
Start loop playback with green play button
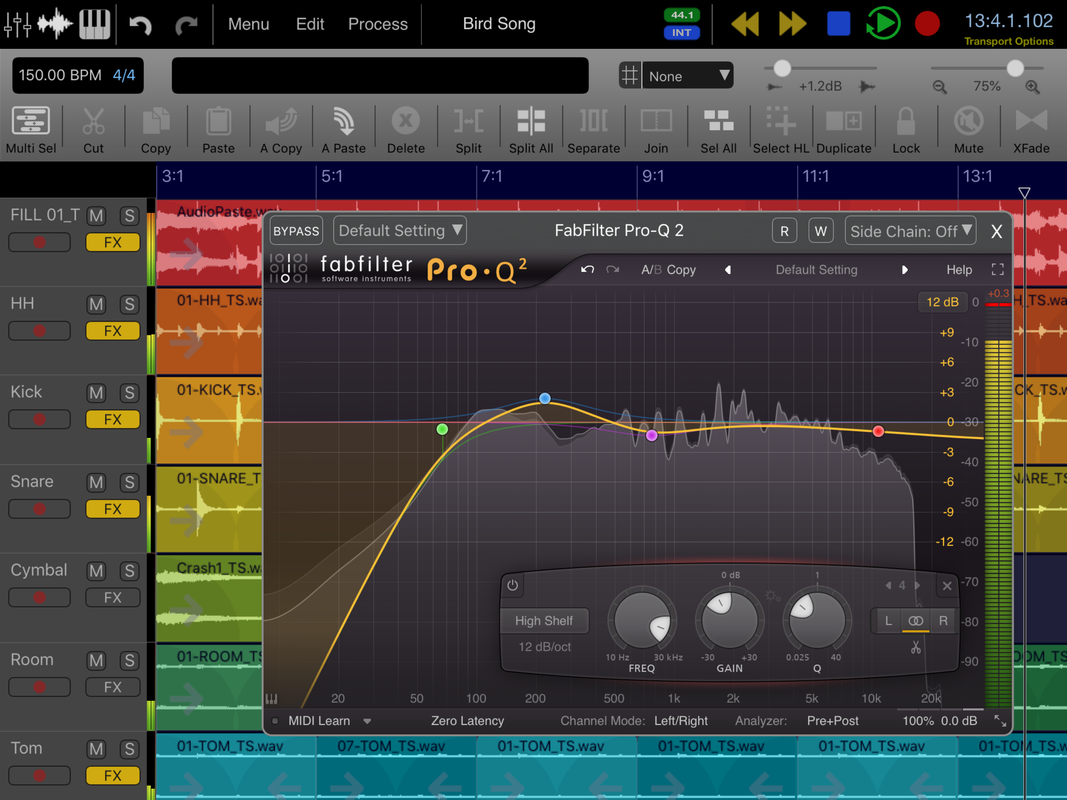pos(883,24)
